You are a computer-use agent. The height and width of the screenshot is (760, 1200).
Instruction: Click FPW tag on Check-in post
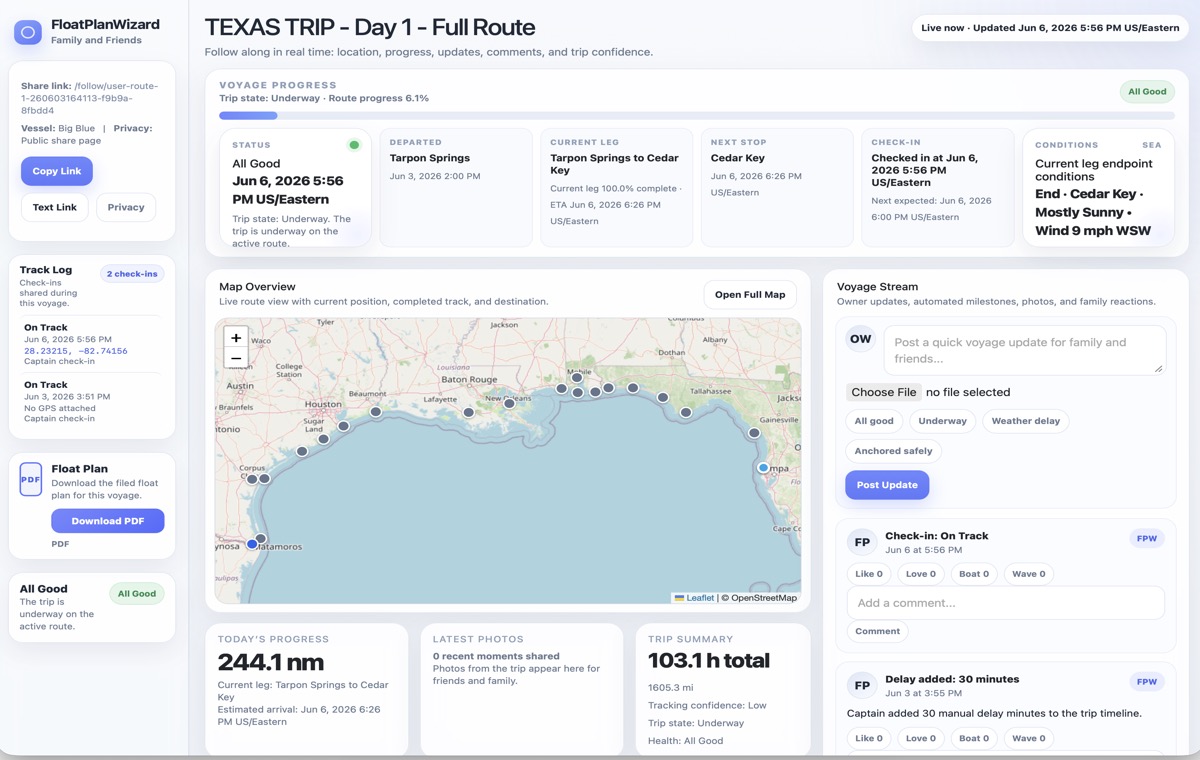[x=1147, y=538]
